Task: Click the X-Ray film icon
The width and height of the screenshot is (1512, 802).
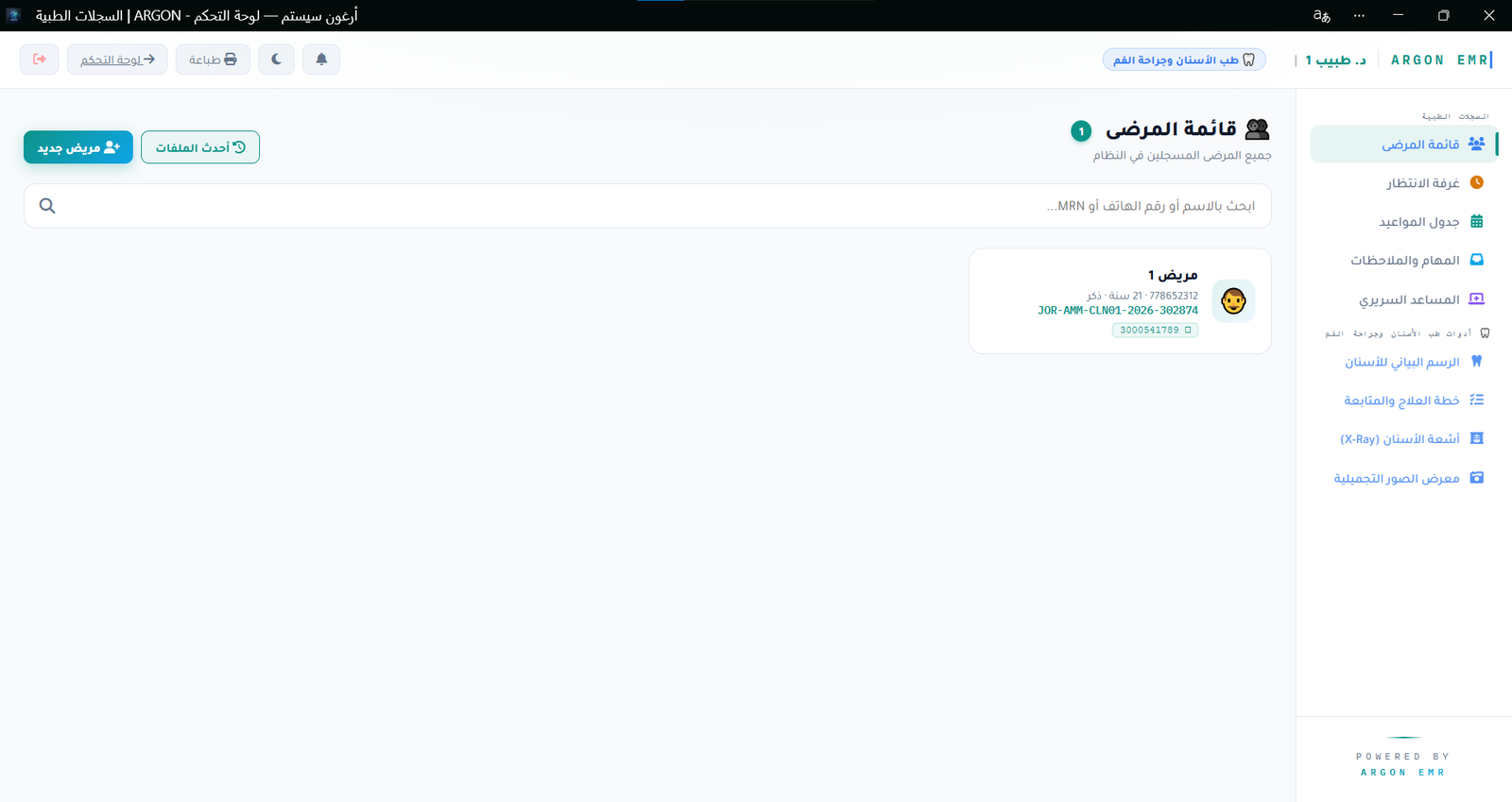Action: (1477, 438)
